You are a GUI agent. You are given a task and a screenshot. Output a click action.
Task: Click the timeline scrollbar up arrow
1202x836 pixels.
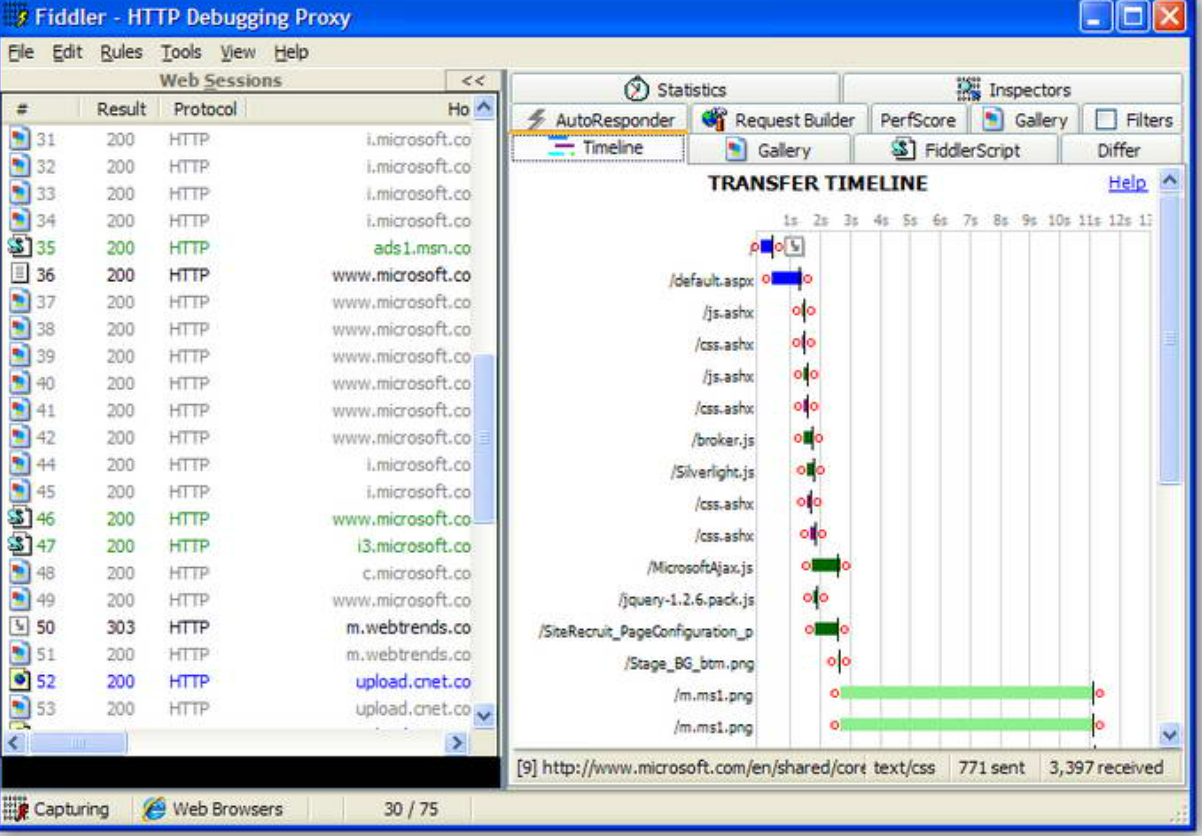click(x=1169, y=182)
